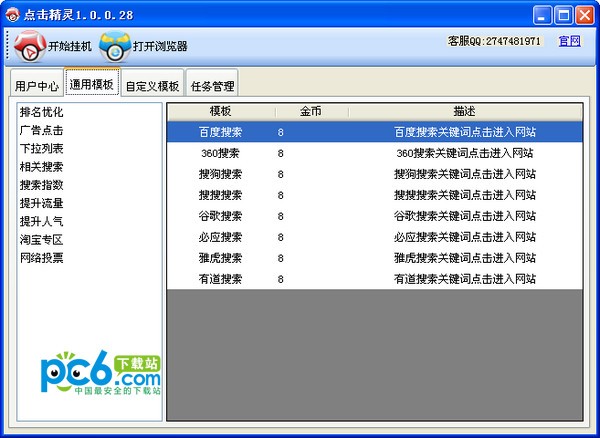
Task: Select the 搜索指数 category
Action: (41, 185)
